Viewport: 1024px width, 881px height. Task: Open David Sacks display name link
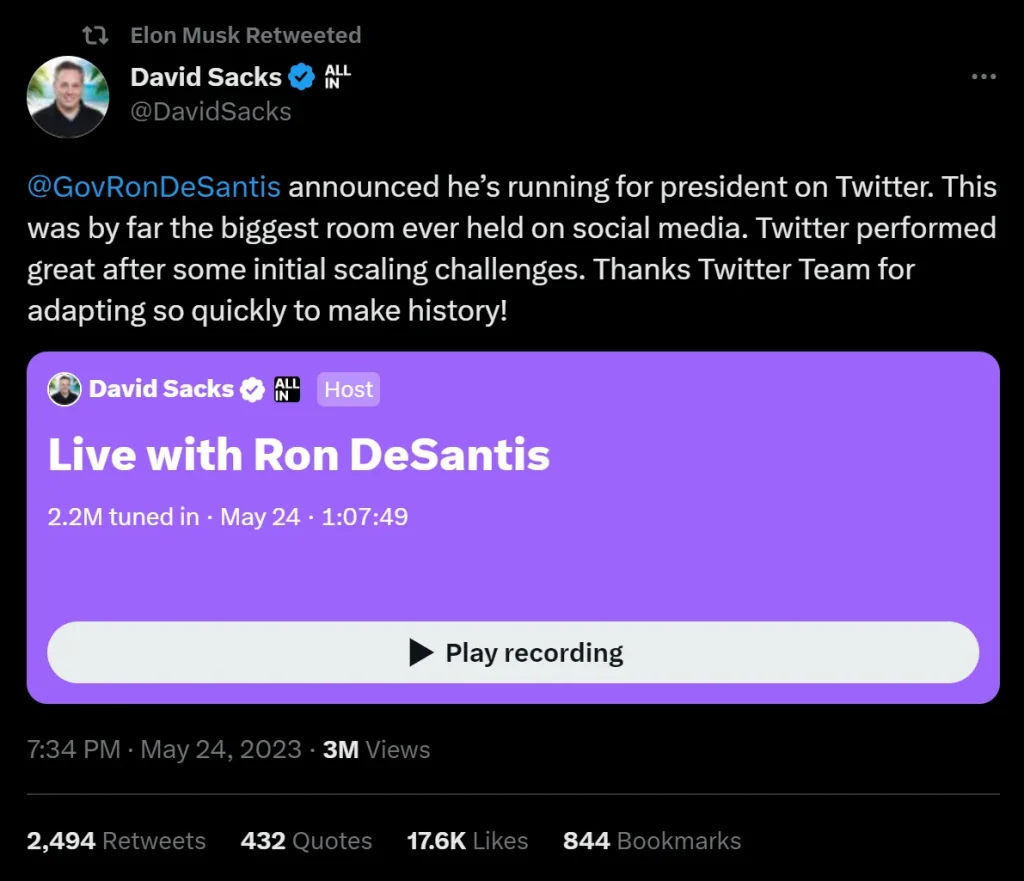pyautogui.click(x=206, y=77)
